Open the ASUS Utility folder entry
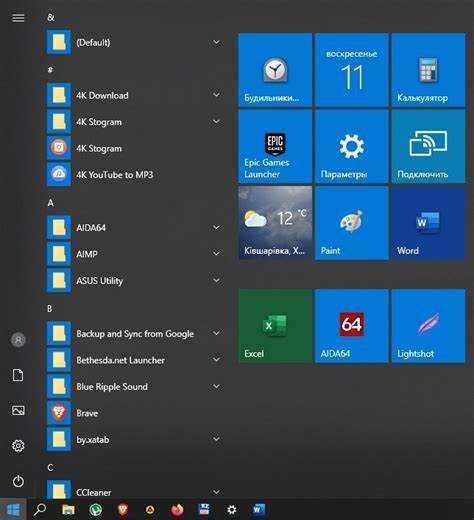Image resolution: width=474 pixels, height=520 pixels. pos(135,280)
